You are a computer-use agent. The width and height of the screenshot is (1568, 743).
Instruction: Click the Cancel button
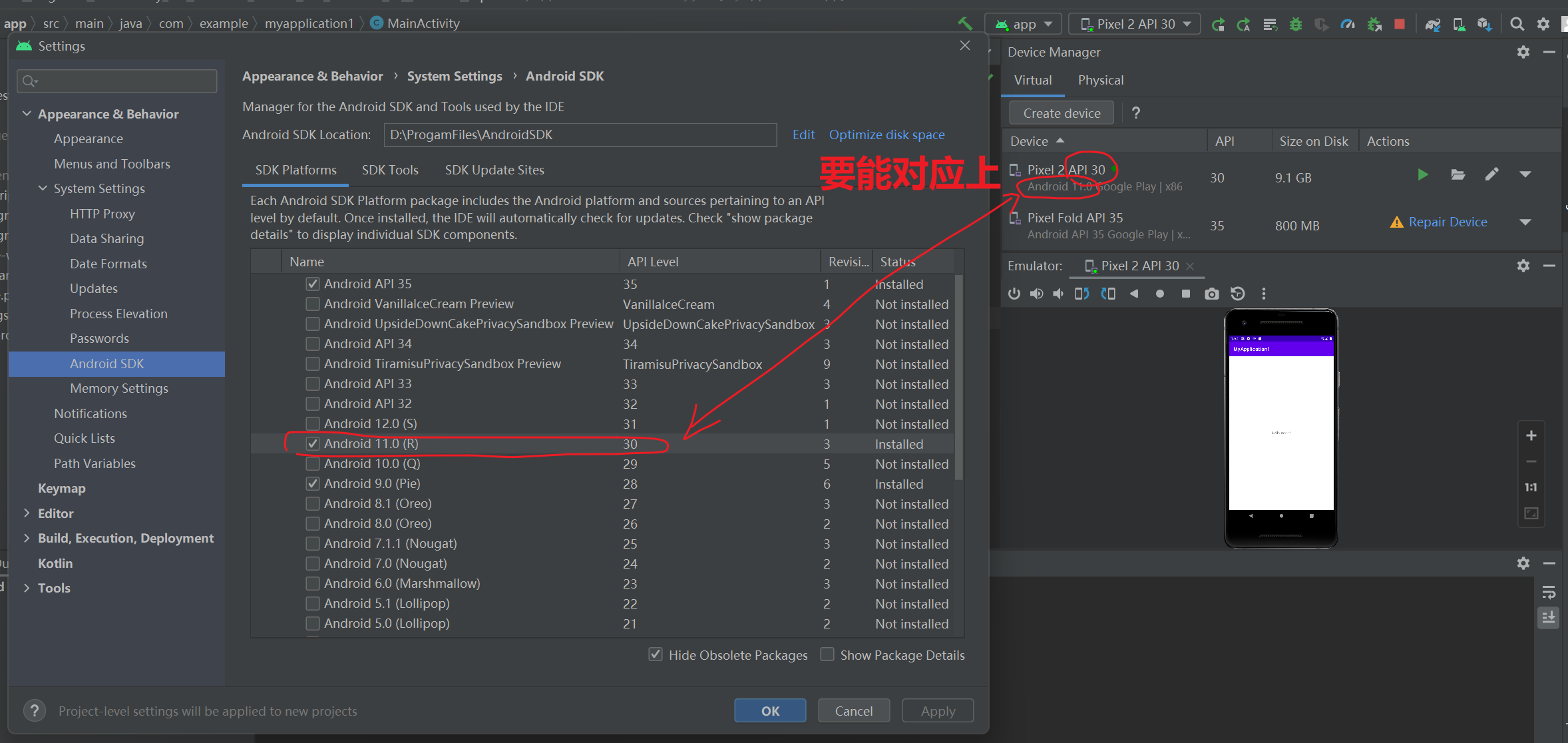click(854, 711)
